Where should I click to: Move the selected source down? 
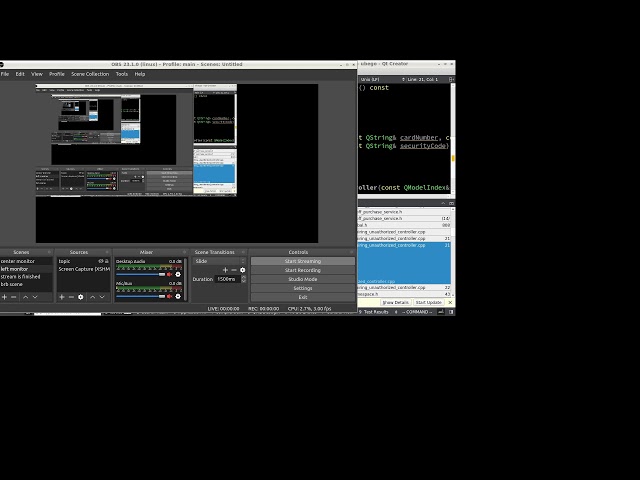click(x=102, y=297)
